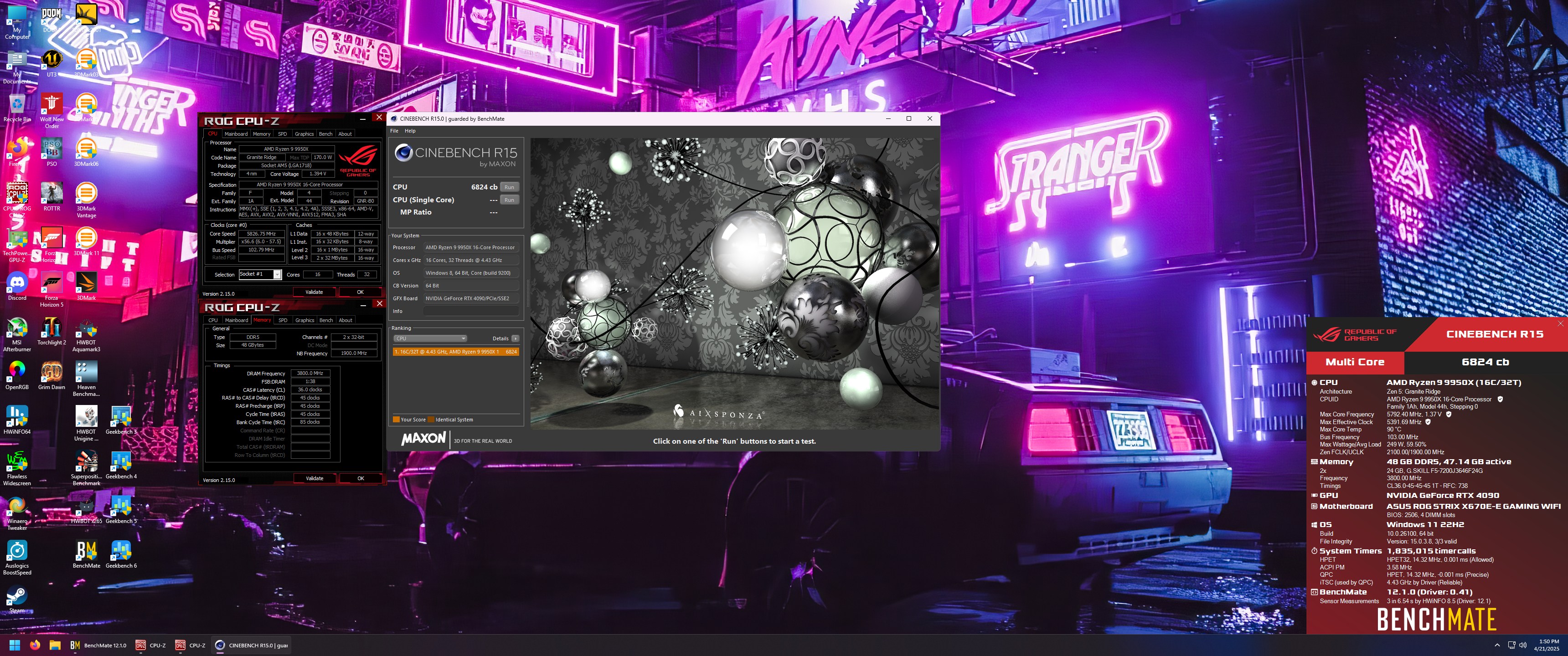Click Validate in the processor CPU-Z window

[314, 292]
